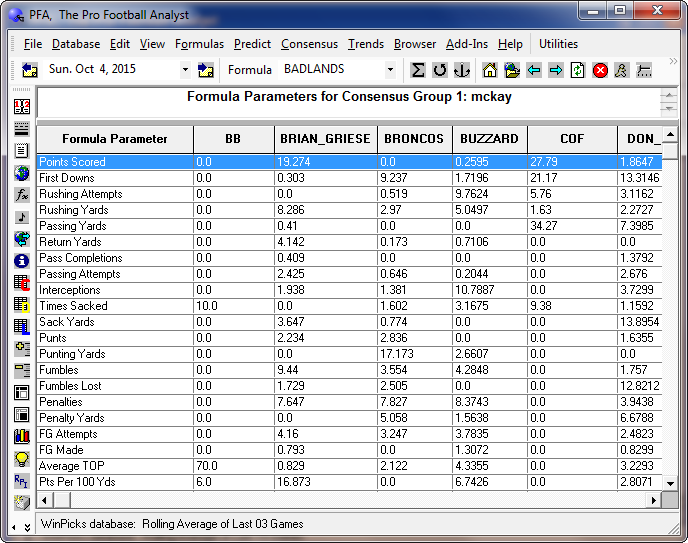Viewport: 688px width, 543px height.
Task: Click the BRONCOS column header
Action: tap(414, 139)
